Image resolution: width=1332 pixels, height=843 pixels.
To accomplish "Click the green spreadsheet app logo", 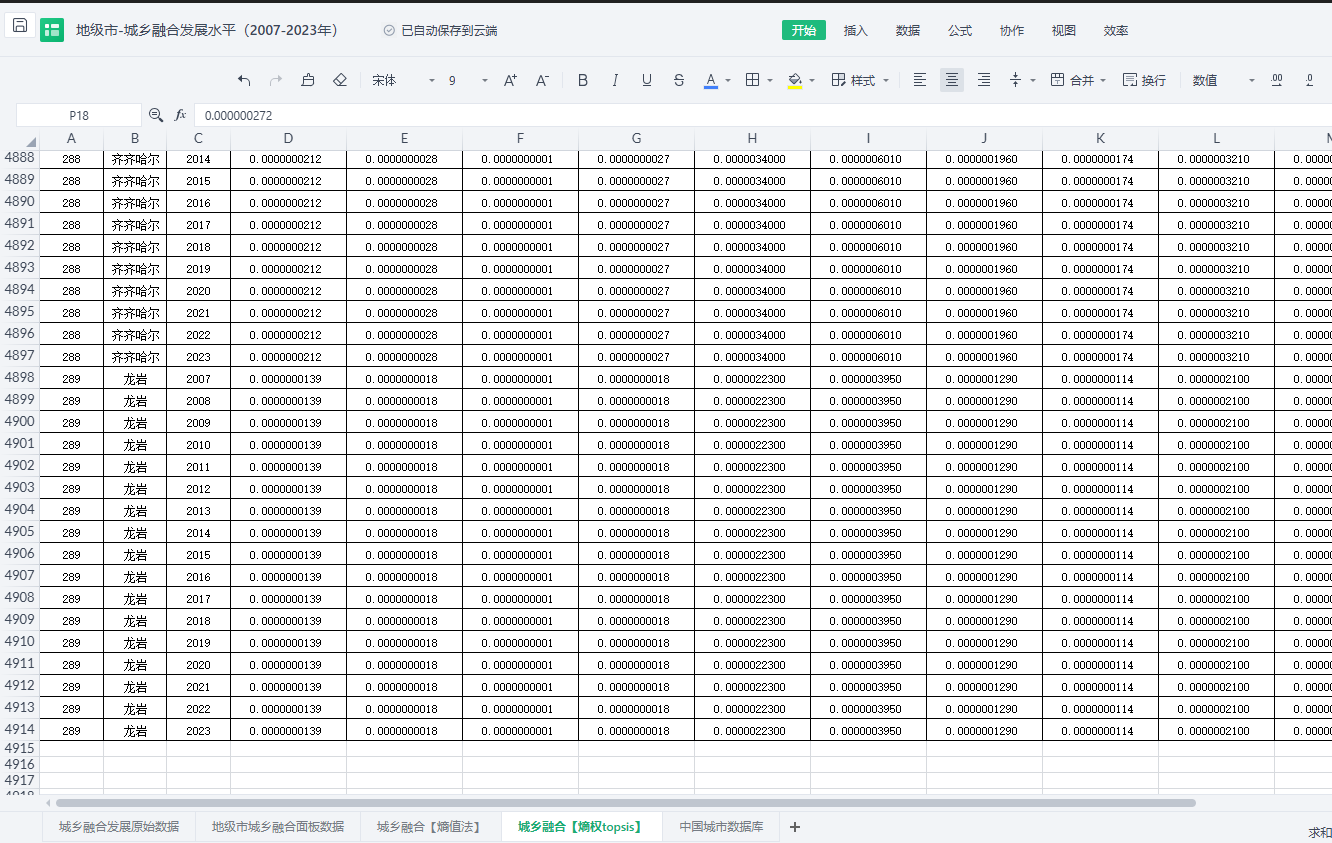I will [x=52, y=30].
